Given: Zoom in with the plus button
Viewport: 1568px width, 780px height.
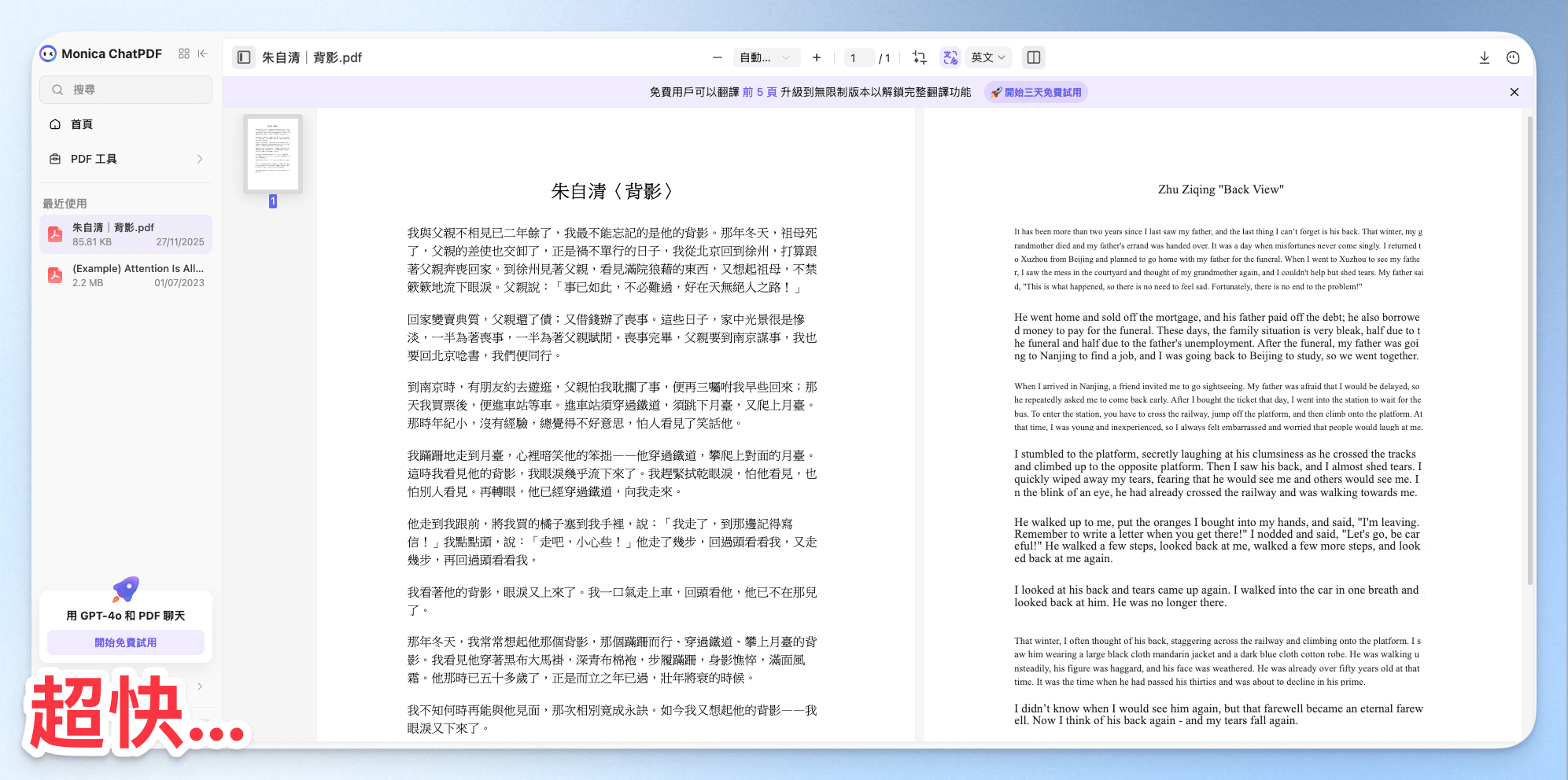Looking at the screenshot, I should point(817,57).
